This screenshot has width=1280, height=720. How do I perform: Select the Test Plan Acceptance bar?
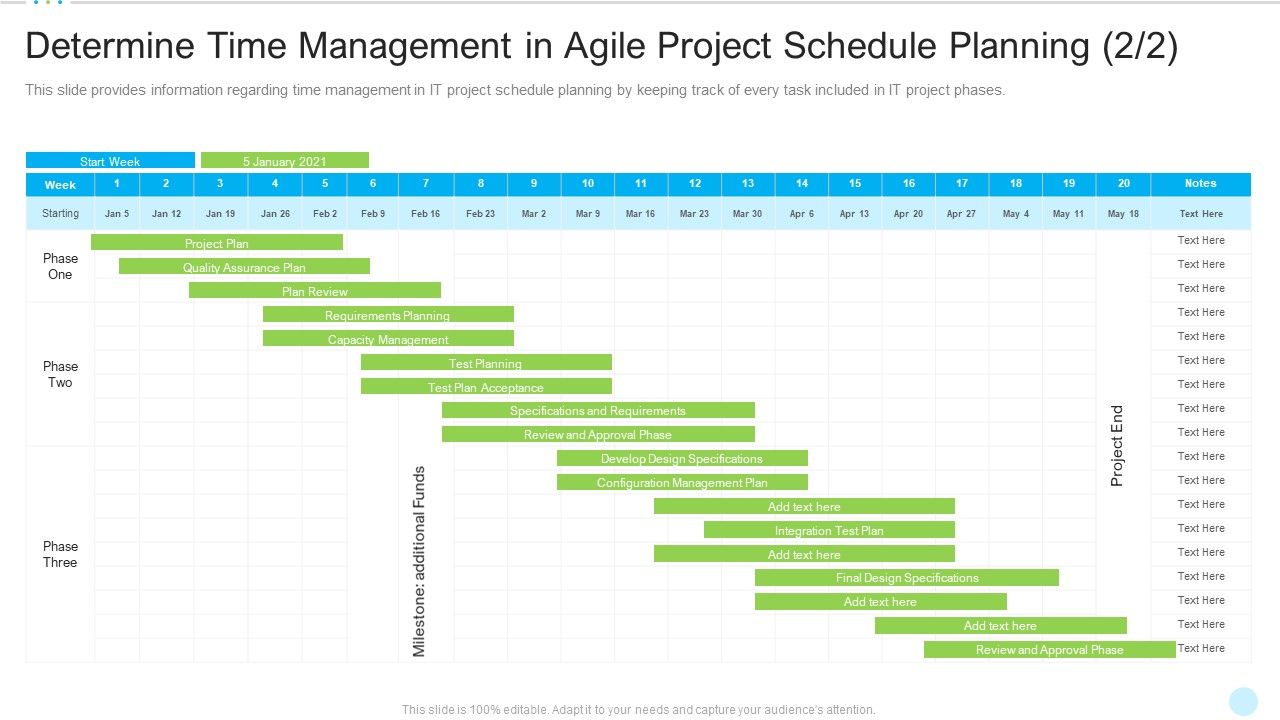pyautogui.click(x=486, y=387)
